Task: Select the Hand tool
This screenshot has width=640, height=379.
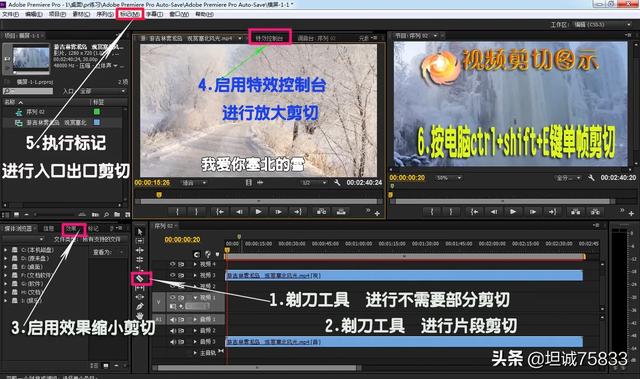Action: coord(140,315)
